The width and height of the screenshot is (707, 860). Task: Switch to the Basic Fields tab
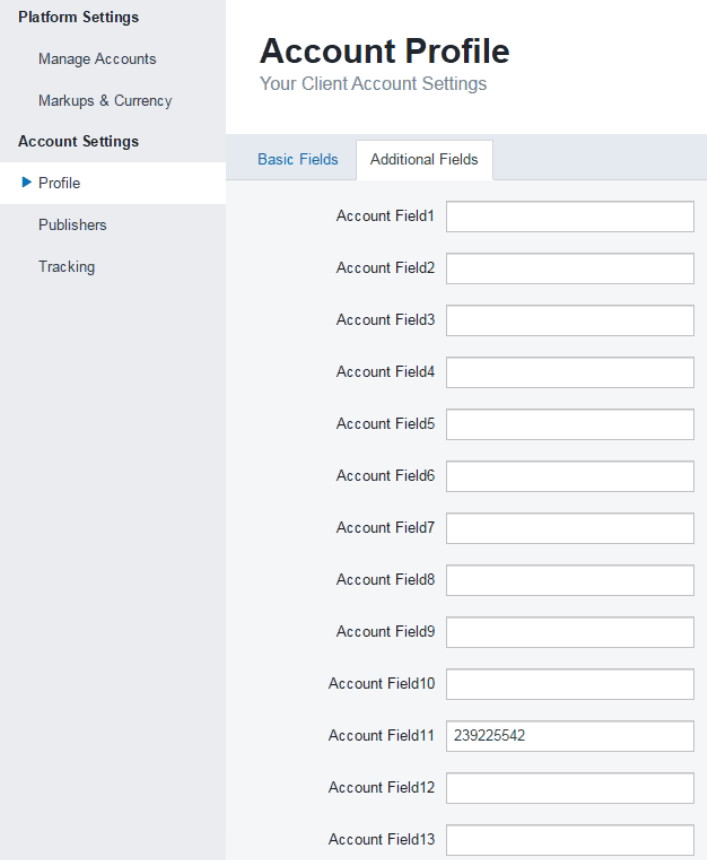(x=298, y=159)
